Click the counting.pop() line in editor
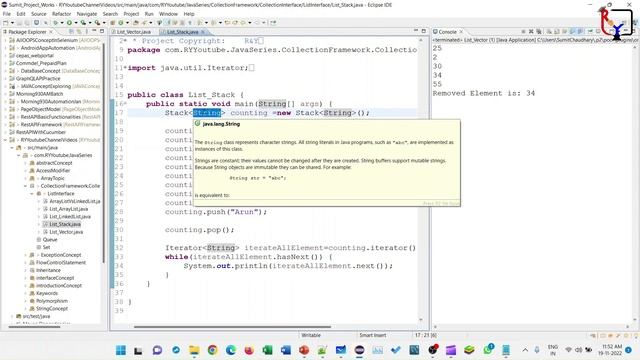 [x=200, y=230]
